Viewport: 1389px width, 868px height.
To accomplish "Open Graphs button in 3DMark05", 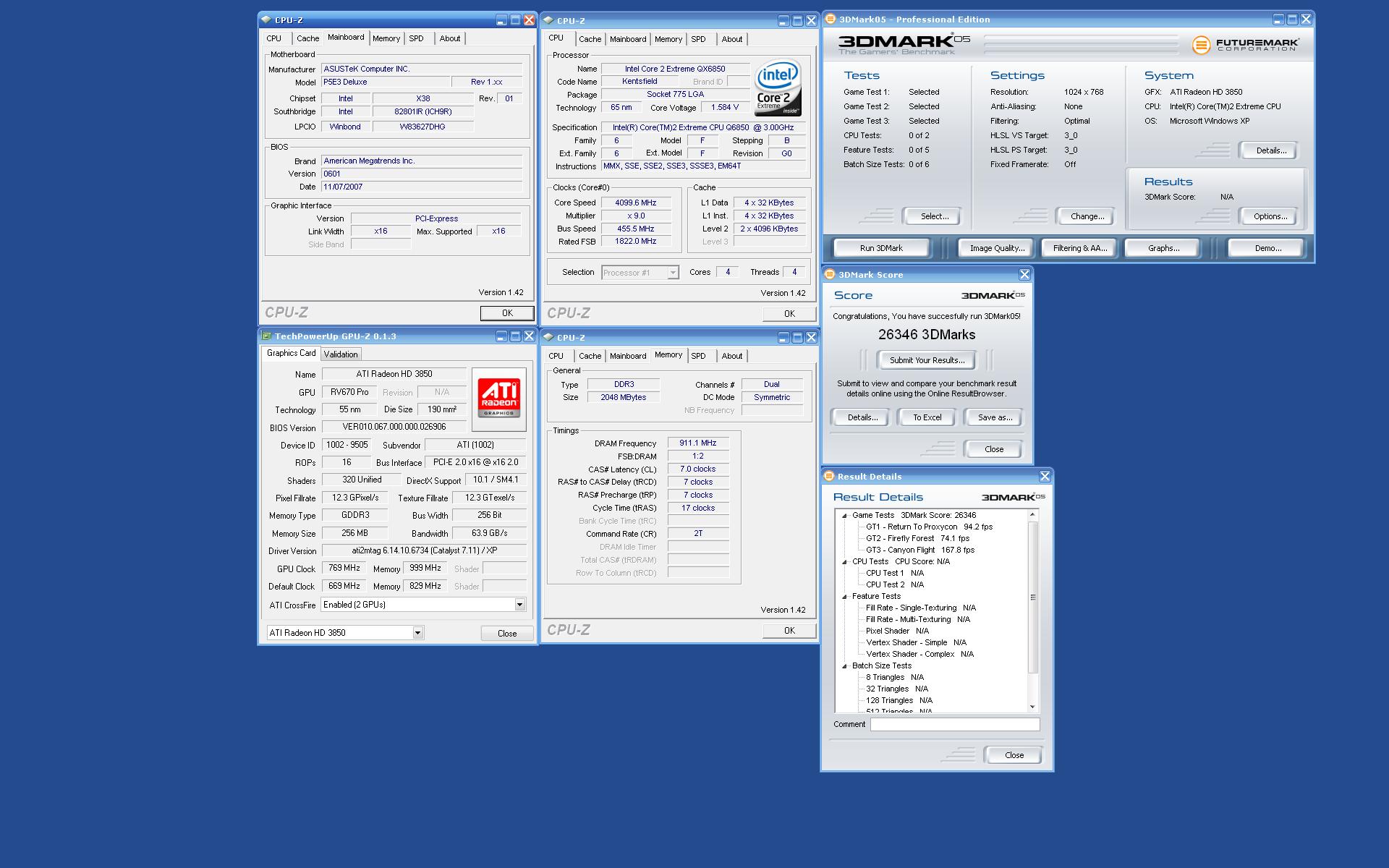I will 1163,248.
